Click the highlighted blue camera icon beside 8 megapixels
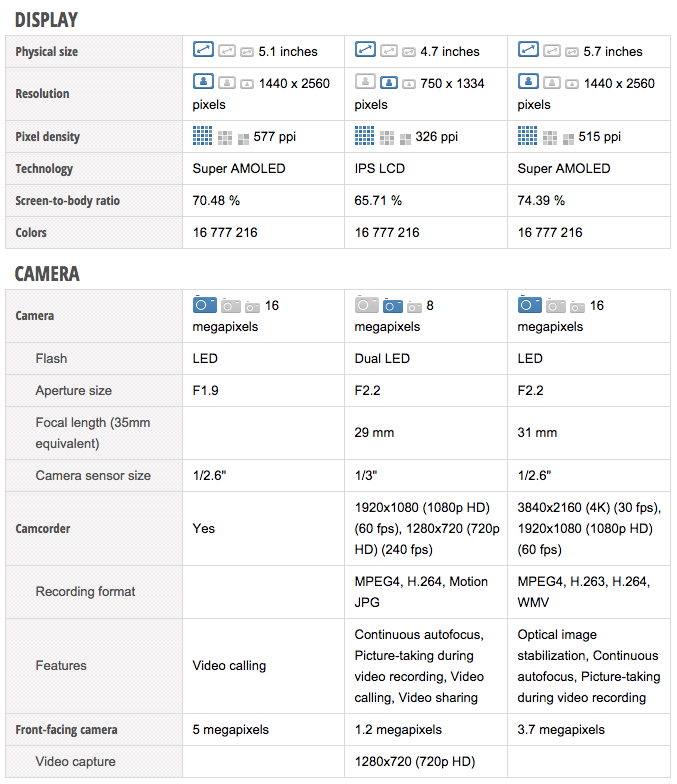Screen dimensions: 677x784 (x=393, y=305)
